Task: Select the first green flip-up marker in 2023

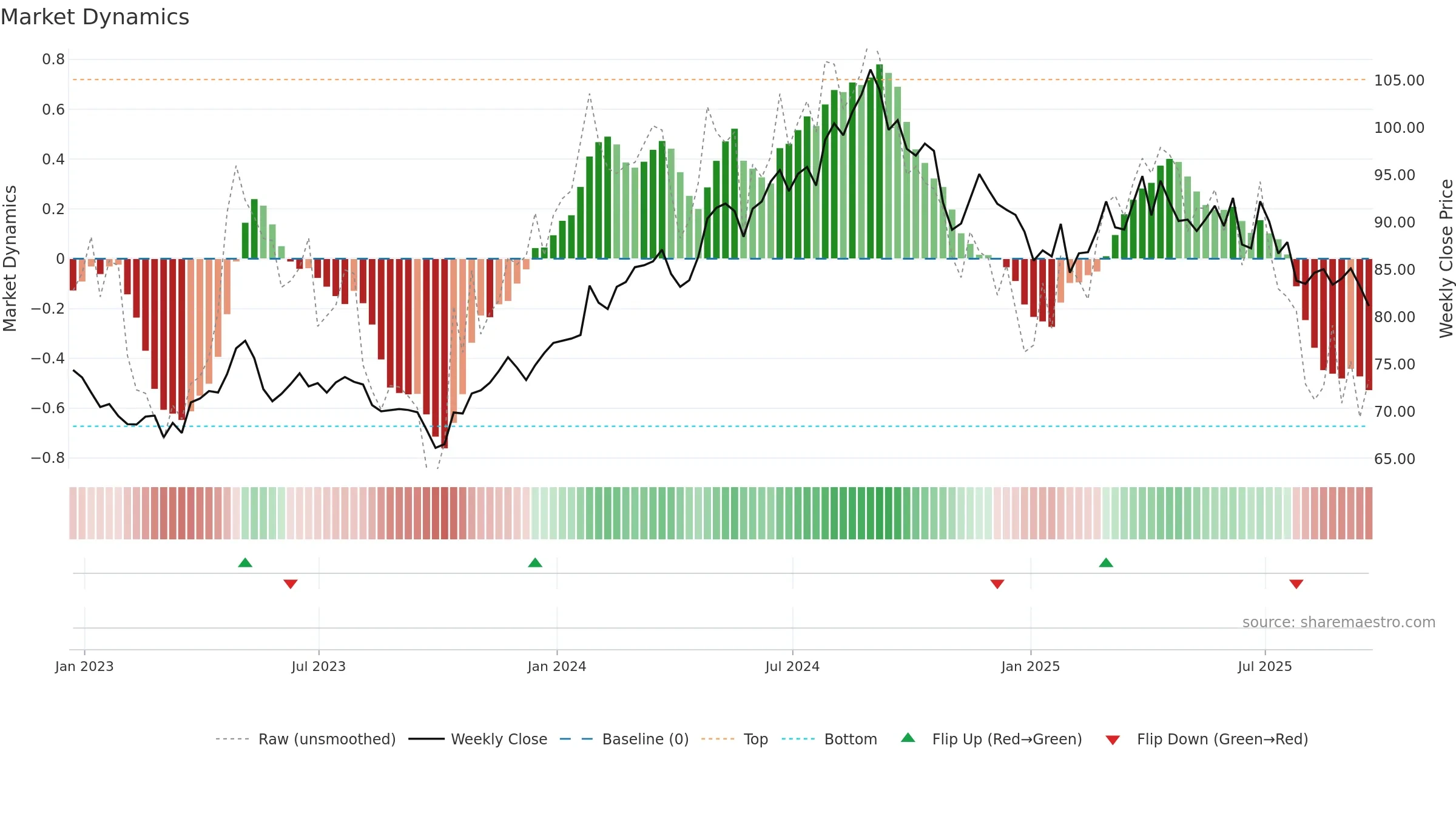Action: (x=245, y=562)
